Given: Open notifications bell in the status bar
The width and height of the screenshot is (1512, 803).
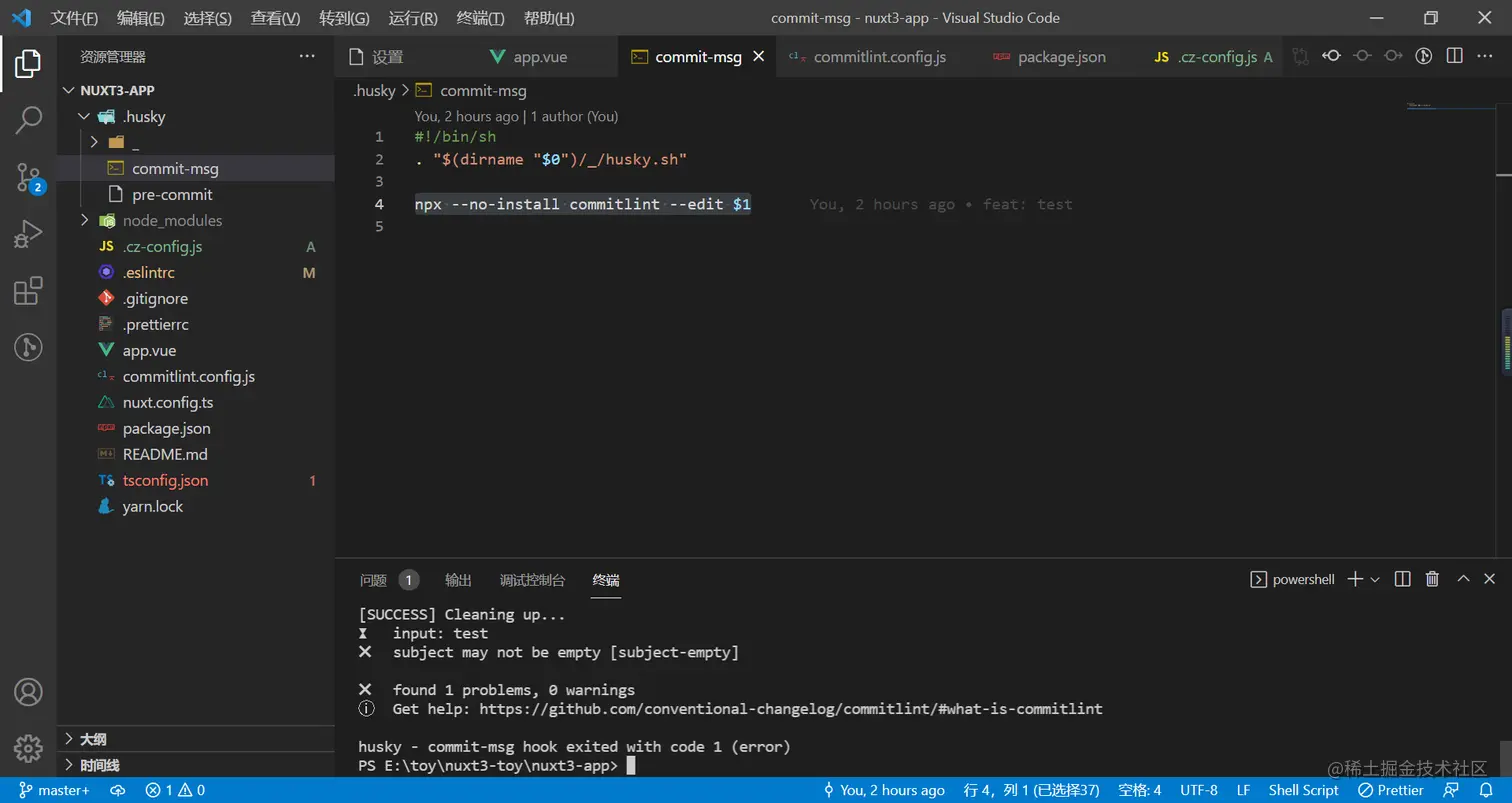Looking at the screenshot, I should pyautogui.click(x=1486, y=790).
